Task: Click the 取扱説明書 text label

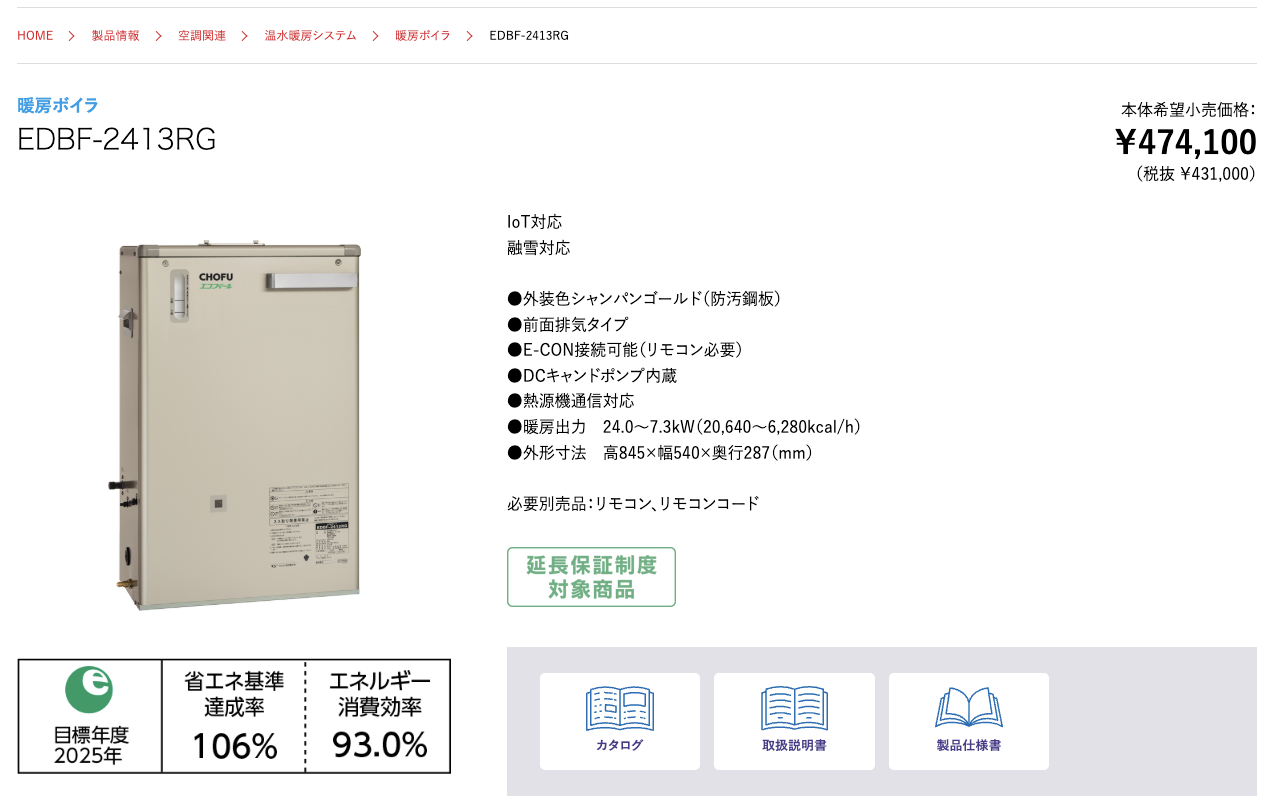Action: pyautogui.click(x=794, y=745)
